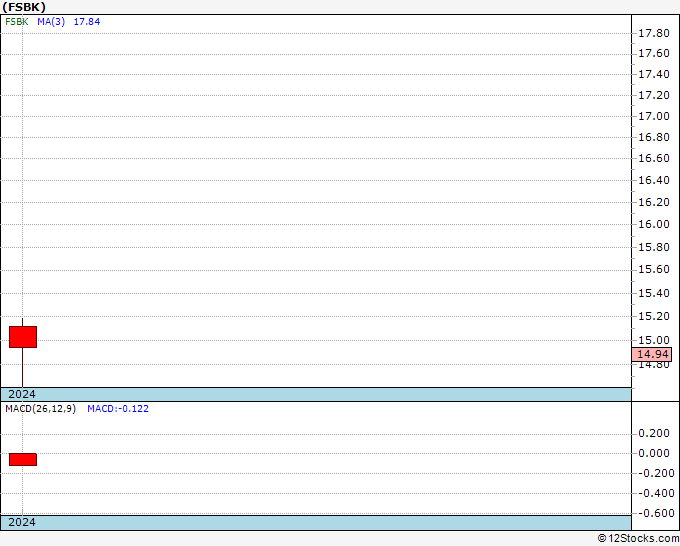Click the 17.60 price axis label
The image size is (680, 546).
654,54
